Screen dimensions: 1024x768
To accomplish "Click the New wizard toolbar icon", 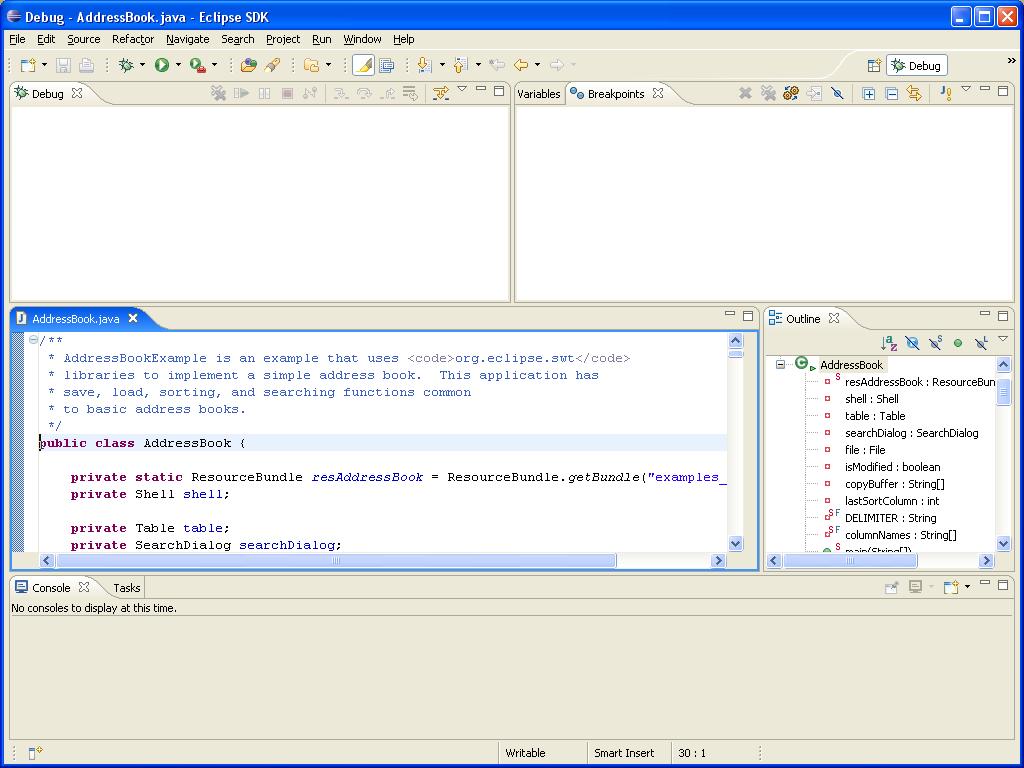I will pyautogui.click(x=28, y=65).
